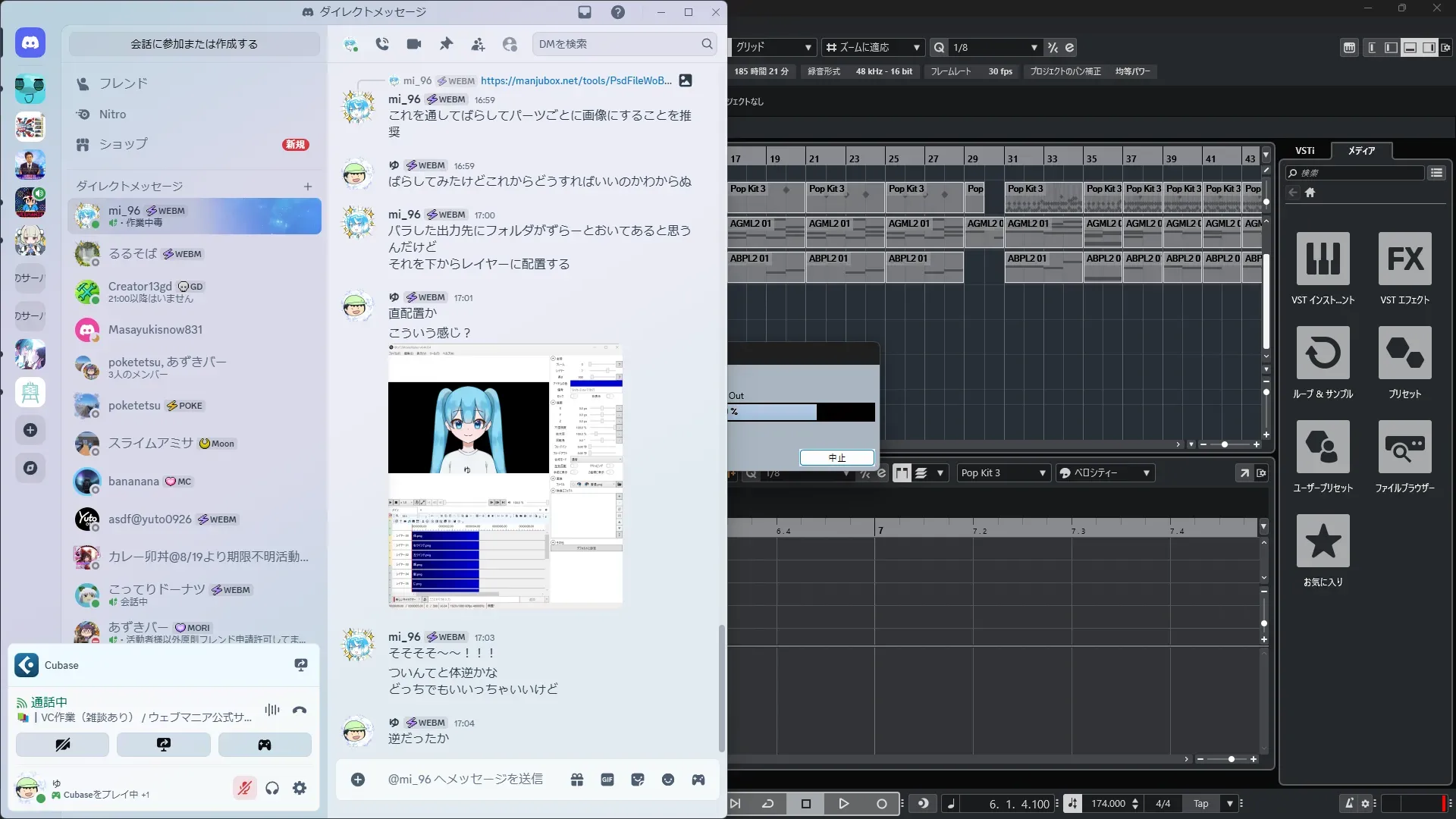The height and width of the screenshot is (819, 1456).
Task: Disconnect from the voice call
Action: pos(300,710)
